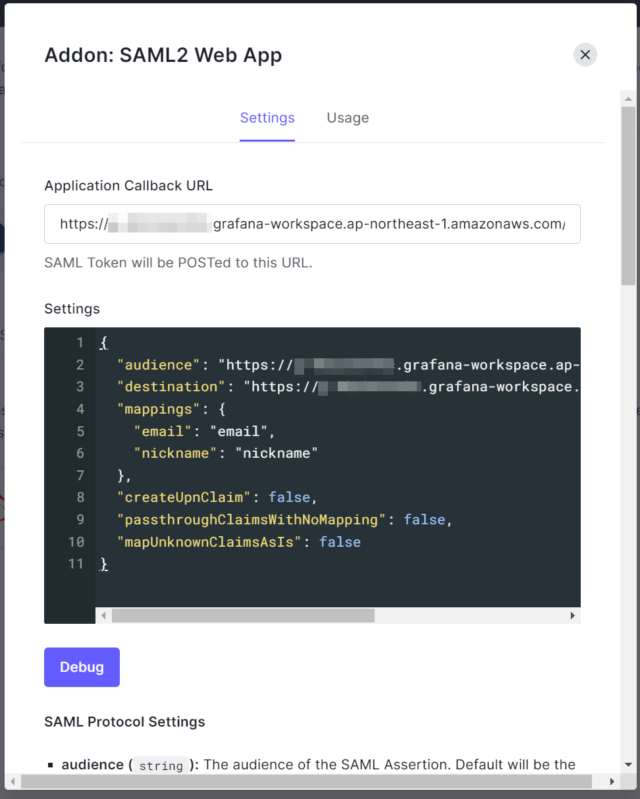Click the Settings label above the code editor
The width and height of the screenshot is (640, 799).
[x=72, y=309]
